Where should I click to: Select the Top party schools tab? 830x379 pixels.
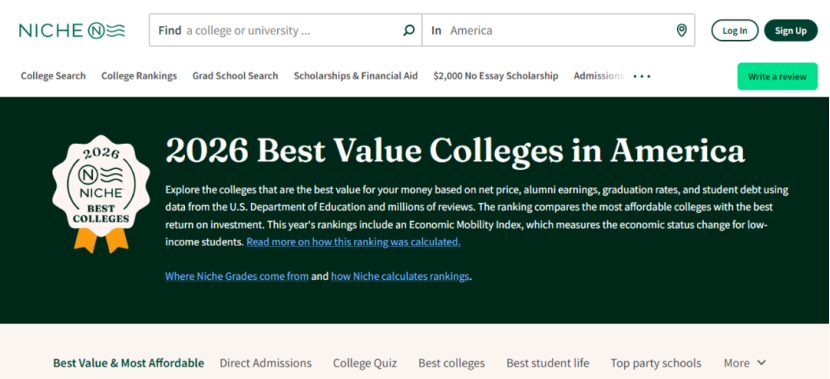tap(656, 363)
